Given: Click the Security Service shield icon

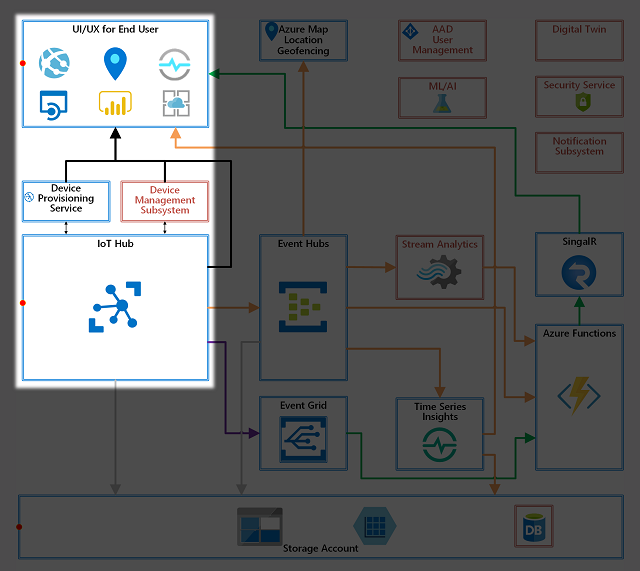Looking at the screenshot, I should tap(583, 102).
